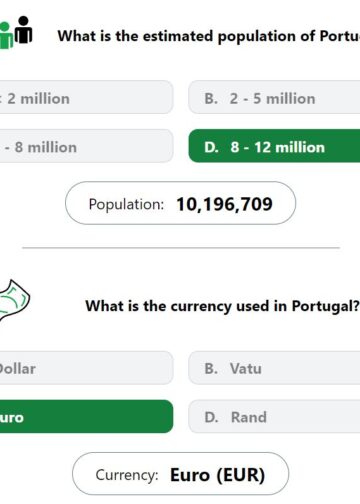Click the estimated population question text
This screenshot has height=504, width=360.
[209, 36]
